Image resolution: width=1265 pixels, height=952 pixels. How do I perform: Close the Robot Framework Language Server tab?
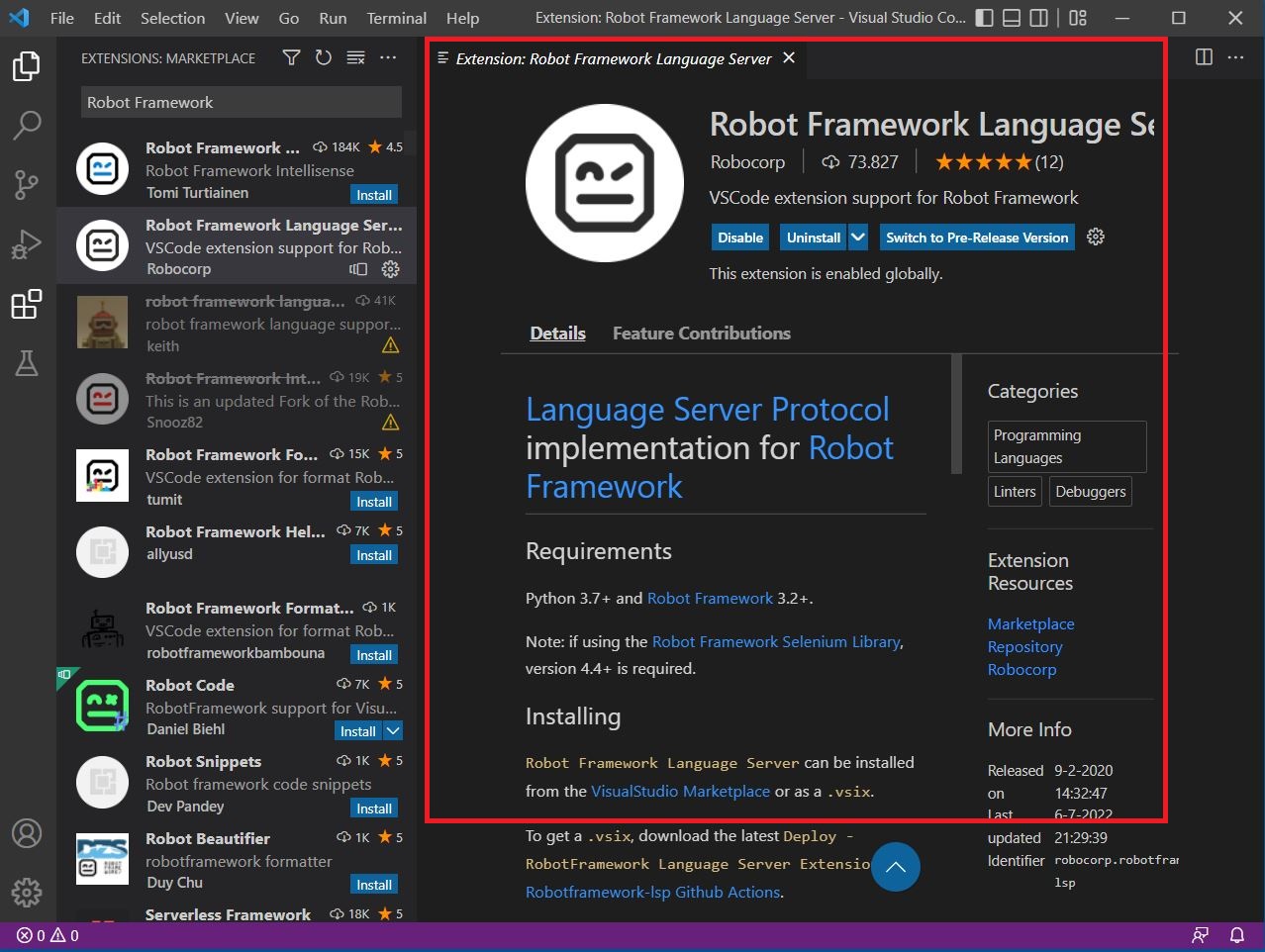click(x=789, y=58)
